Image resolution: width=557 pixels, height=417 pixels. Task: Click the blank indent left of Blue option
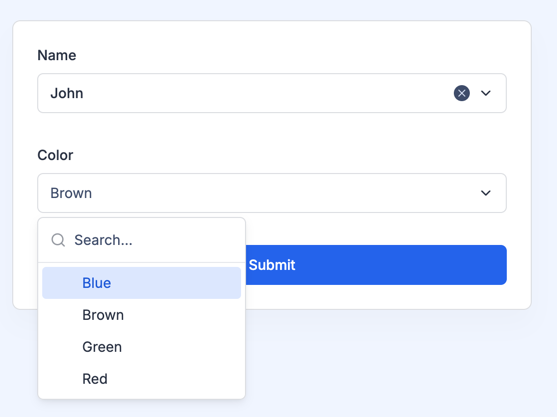[x=61, y=283]
